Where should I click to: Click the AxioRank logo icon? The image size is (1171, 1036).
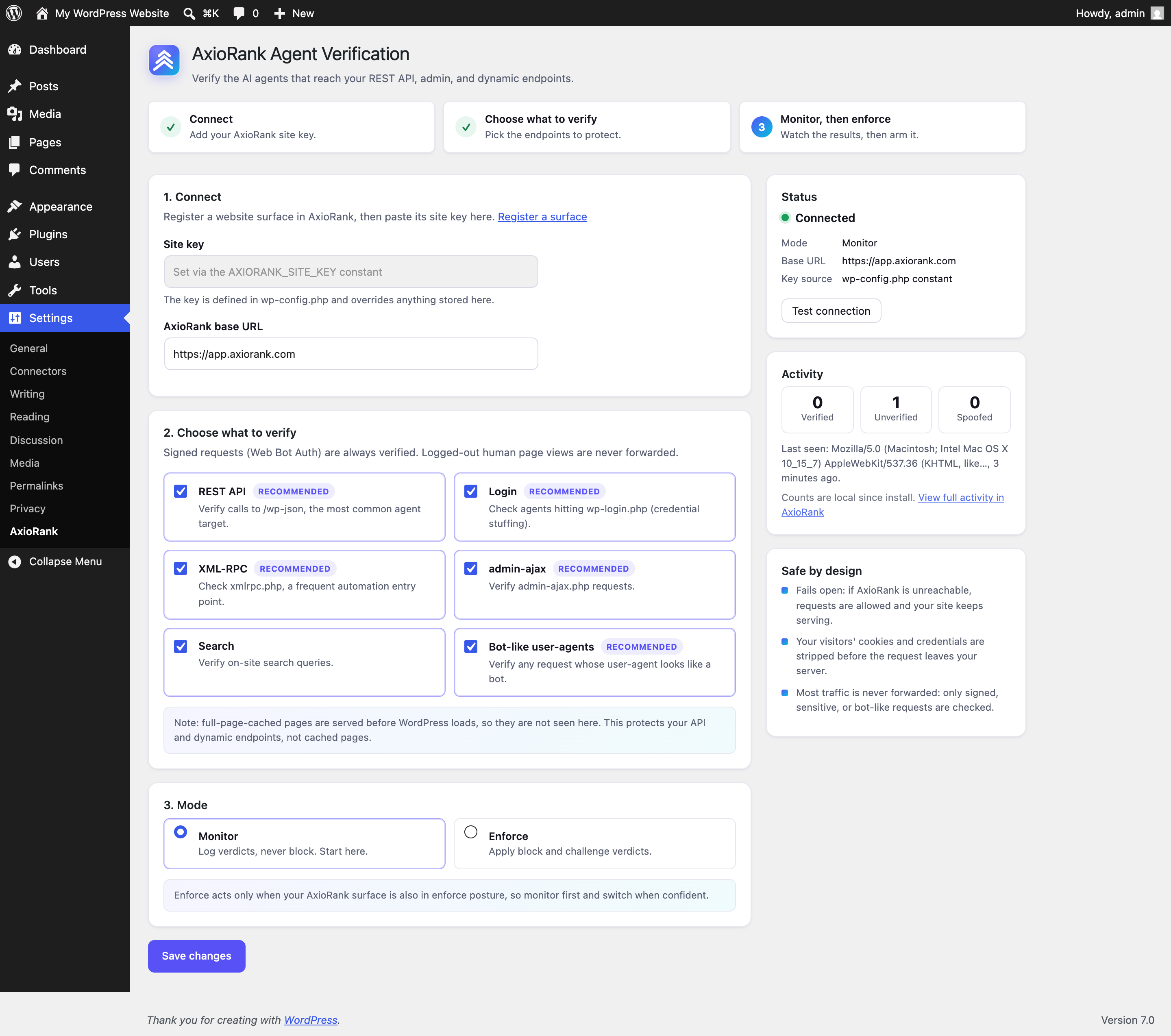tap(164, 60)
